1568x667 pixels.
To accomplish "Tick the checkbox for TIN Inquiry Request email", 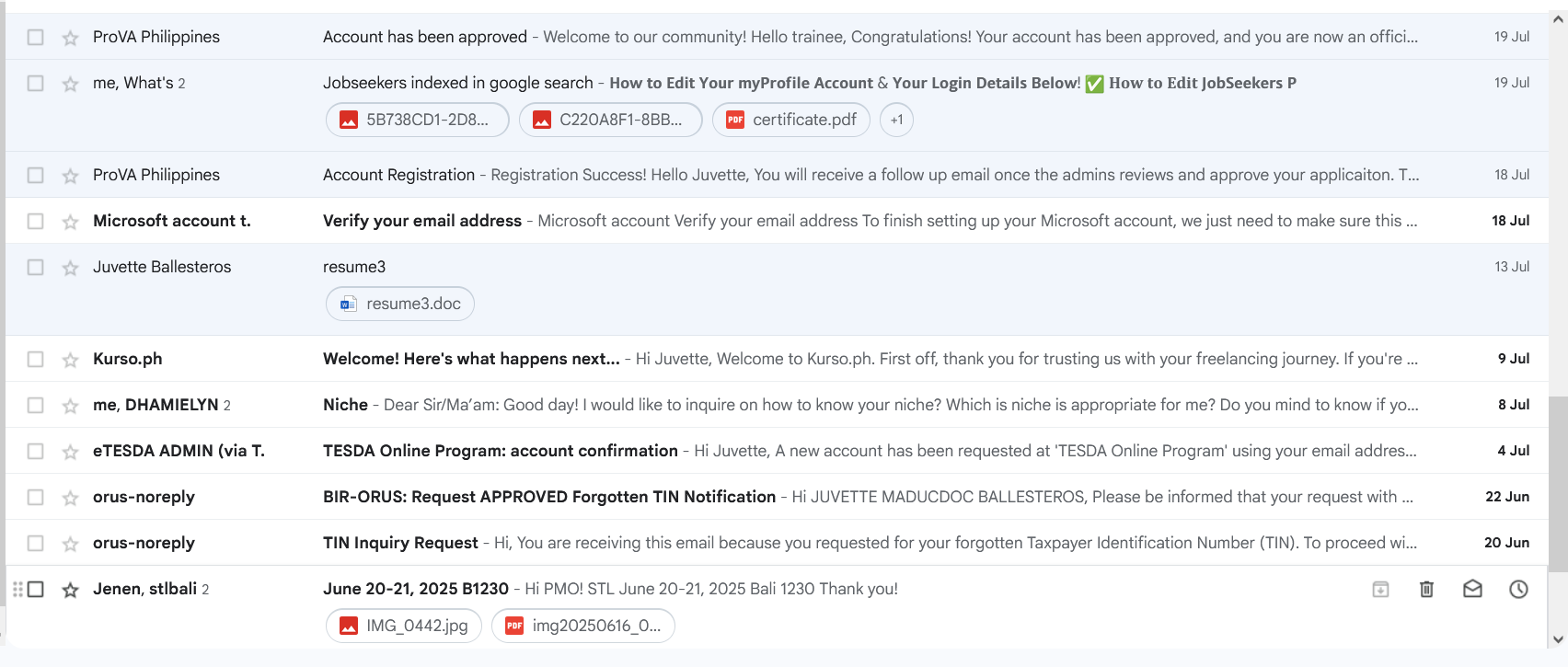I will (35, 543).
